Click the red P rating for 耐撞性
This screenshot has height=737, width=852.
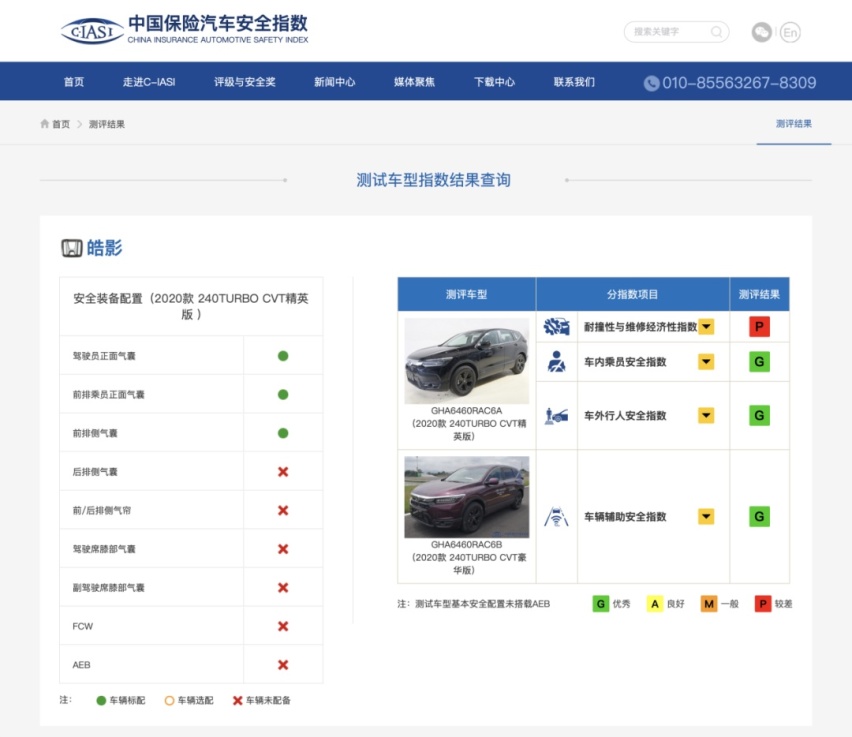(759, 327)
